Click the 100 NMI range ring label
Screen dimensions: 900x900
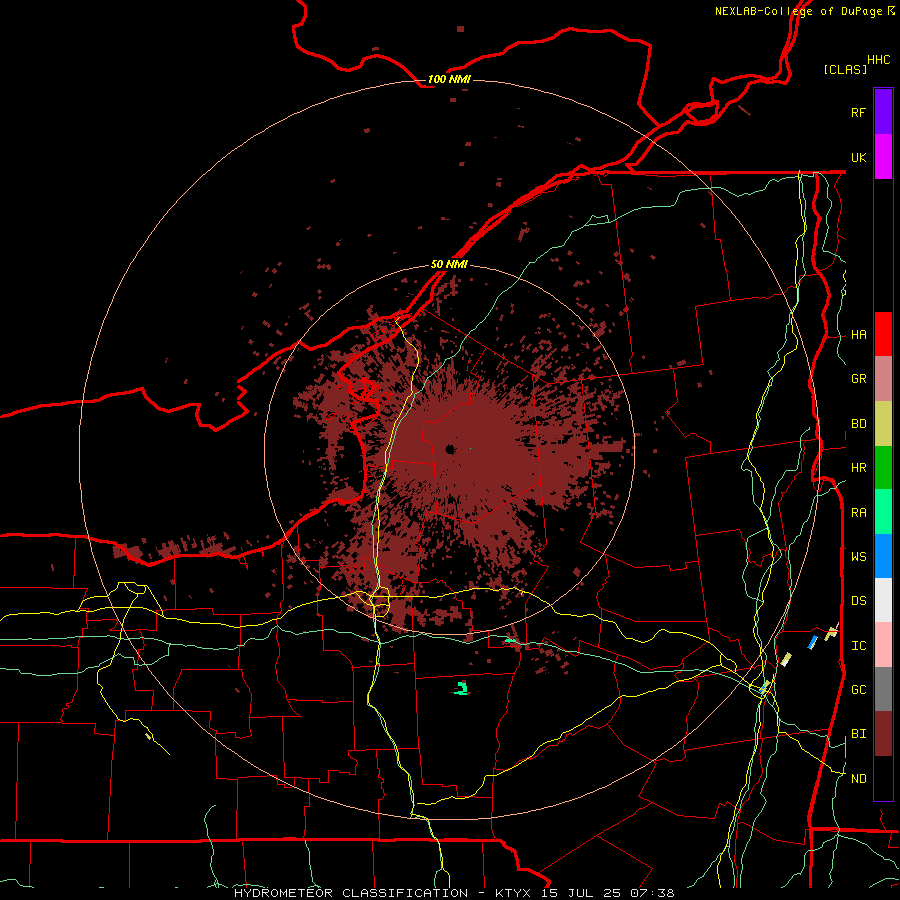pos(449,79)
